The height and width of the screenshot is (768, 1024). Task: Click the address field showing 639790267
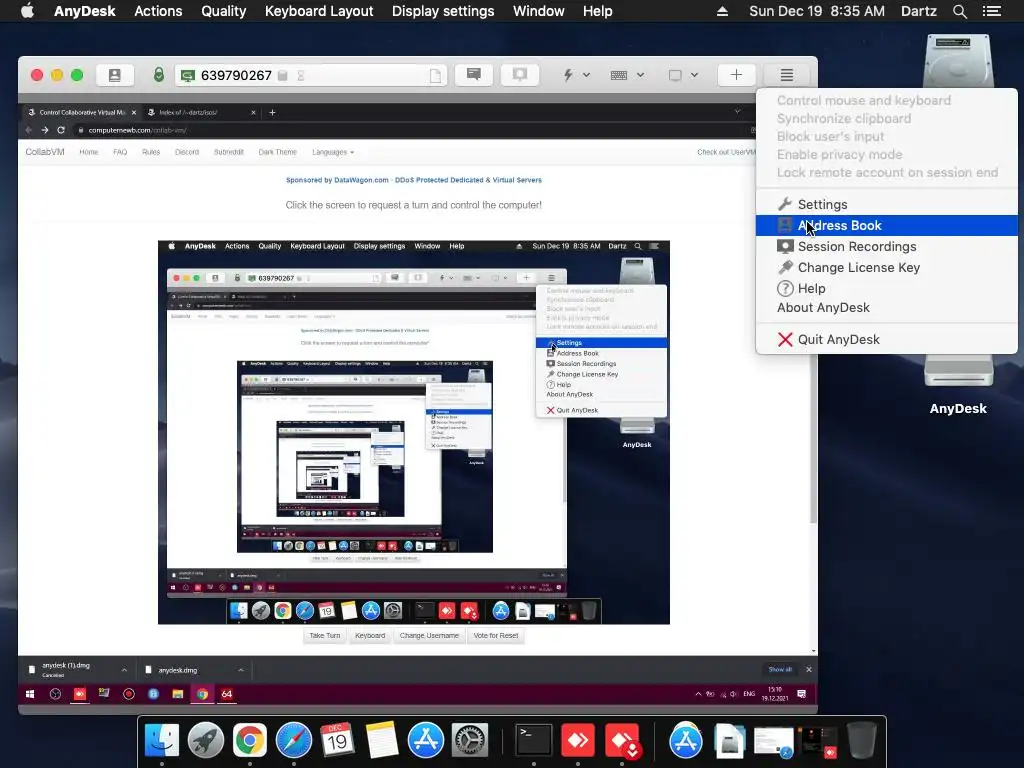(x=311, y=75)
